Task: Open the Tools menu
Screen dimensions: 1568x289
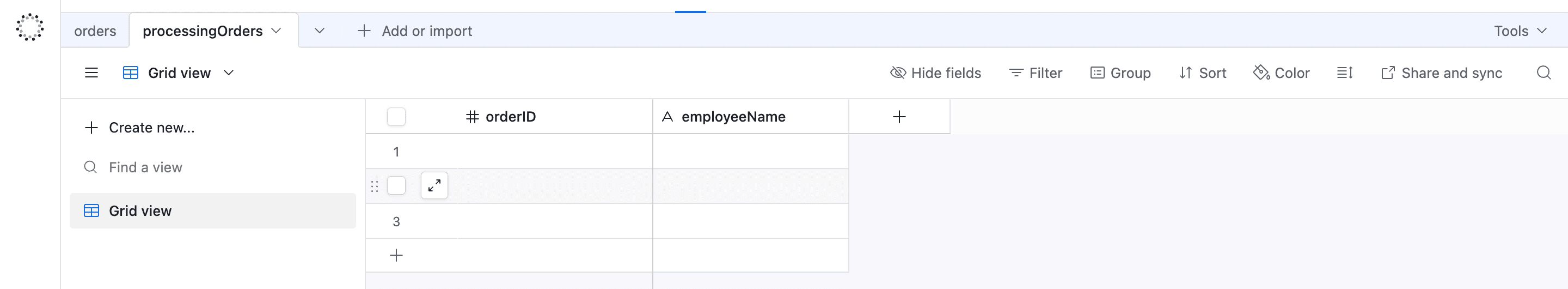Action: coord(1520,31)
